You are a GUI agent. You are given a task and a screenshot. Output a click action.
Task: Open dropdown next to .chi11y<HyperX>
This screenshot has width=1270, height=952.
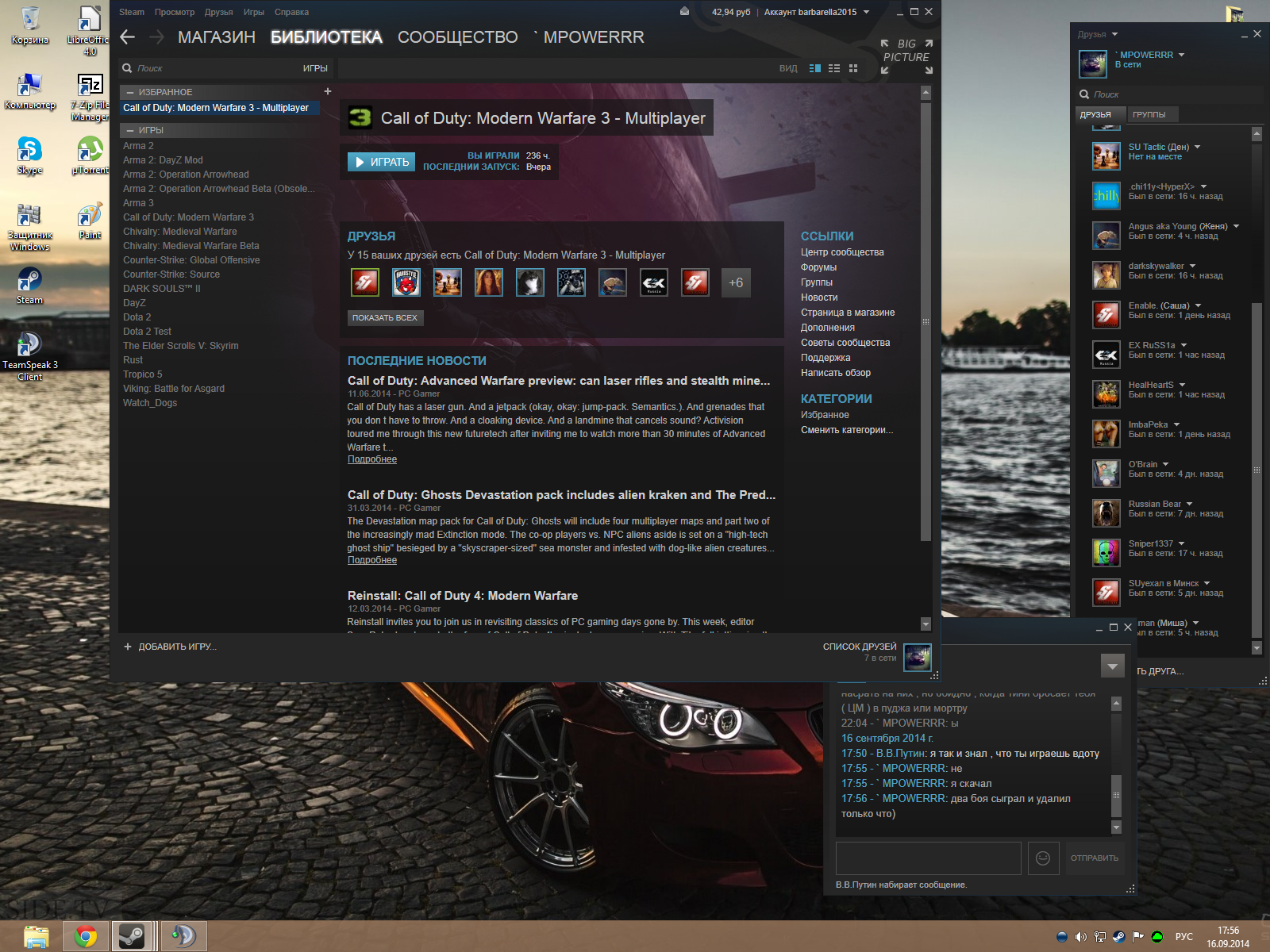(x=1203, y=186)
